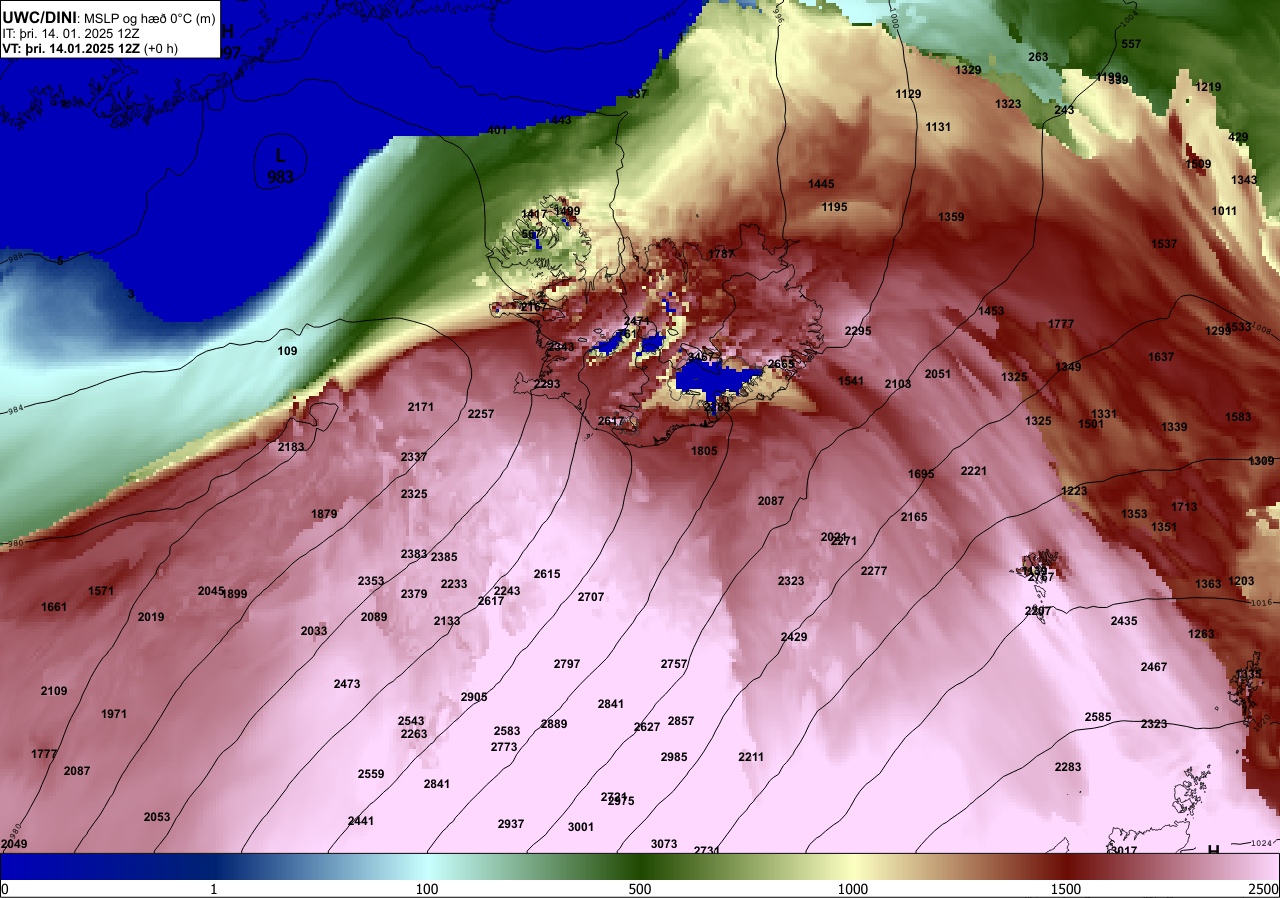Click the 1805 value south of Iceland

click(704, 451)
